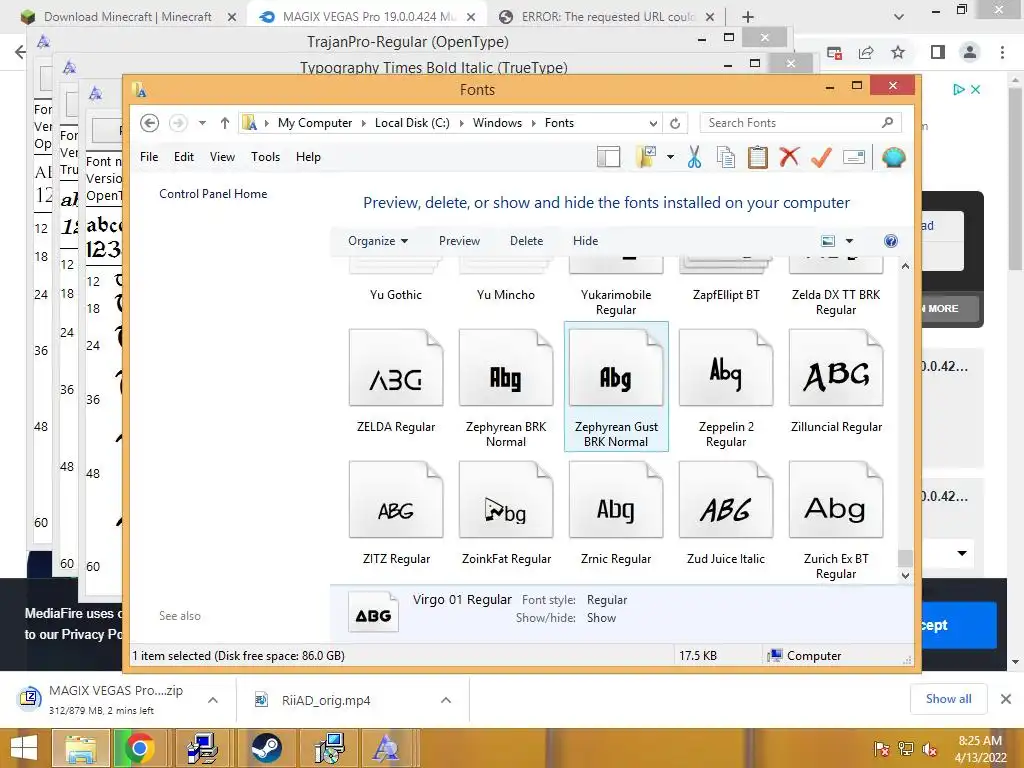
Task: Open the Help menu
Action: (x=308, y=157)
